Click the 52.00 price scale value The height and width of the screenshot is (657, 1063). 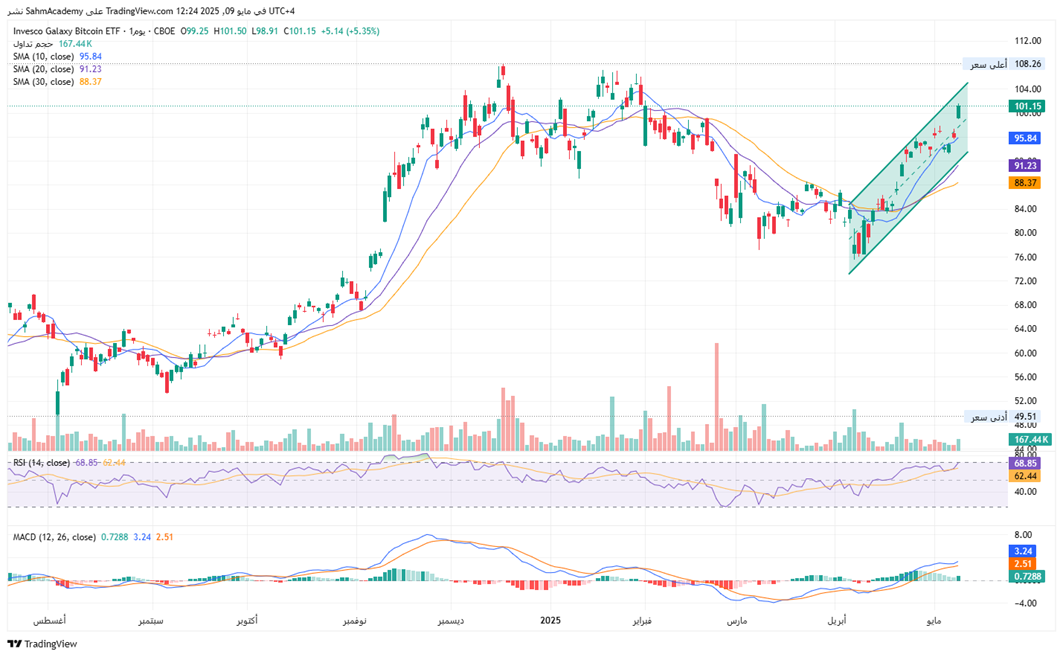(1026, 401)
